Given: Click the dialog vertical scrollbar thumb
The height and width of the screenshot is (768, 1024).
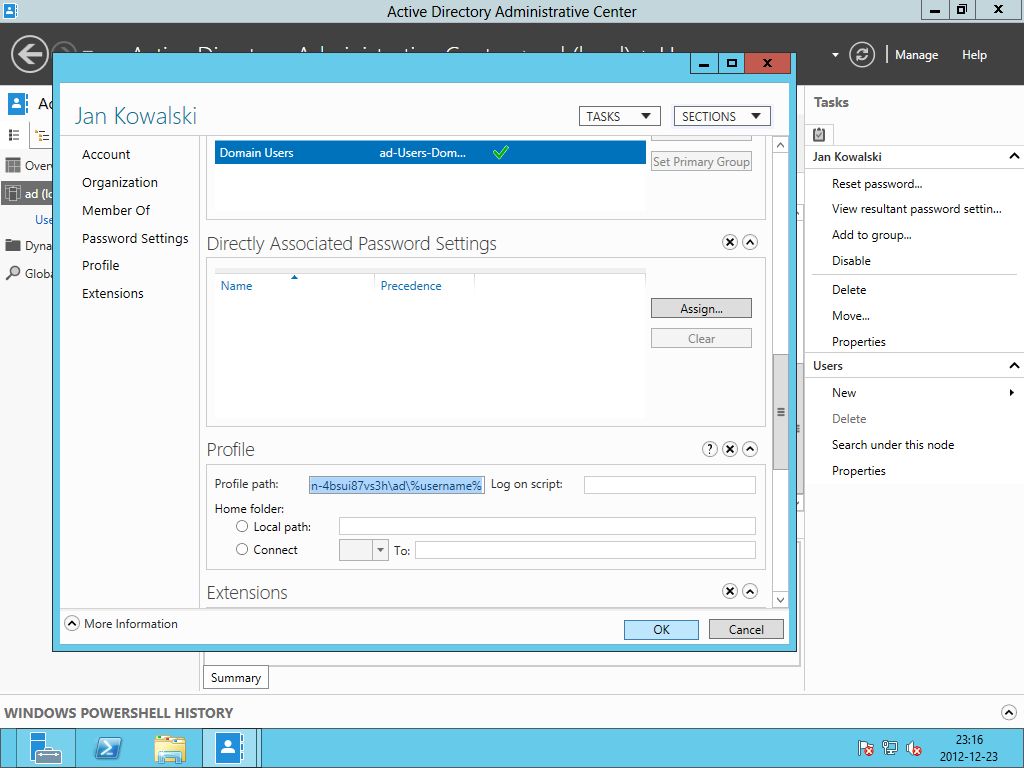Looking at the screenshot, I should click(x=780, y=412).
